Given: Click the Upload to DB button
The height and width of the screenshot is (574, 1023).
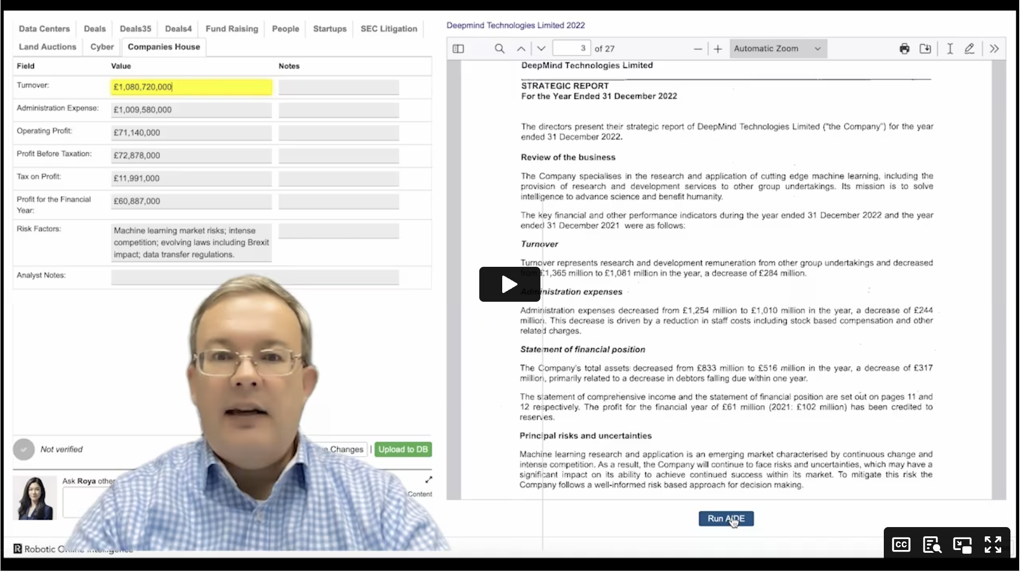Looking at the screenshot, I should [x=405, y=451].
